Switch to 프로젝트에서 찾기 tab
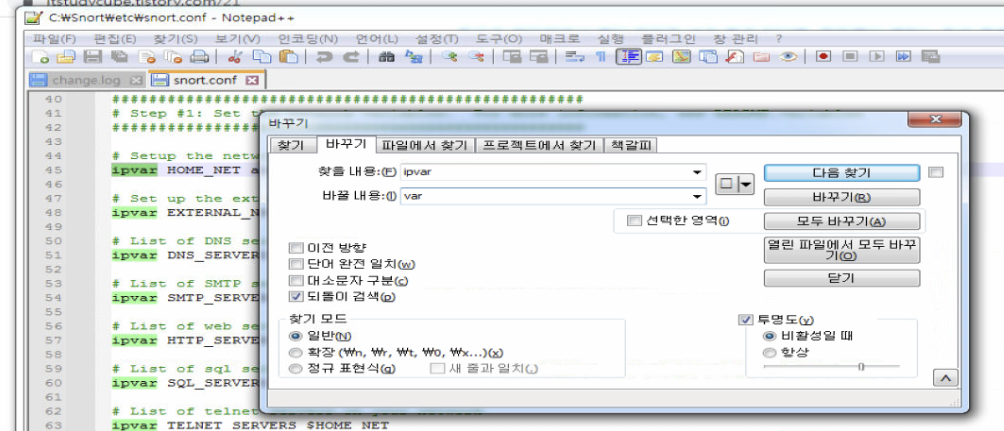The image size is (1004, 431). (540, 145)
